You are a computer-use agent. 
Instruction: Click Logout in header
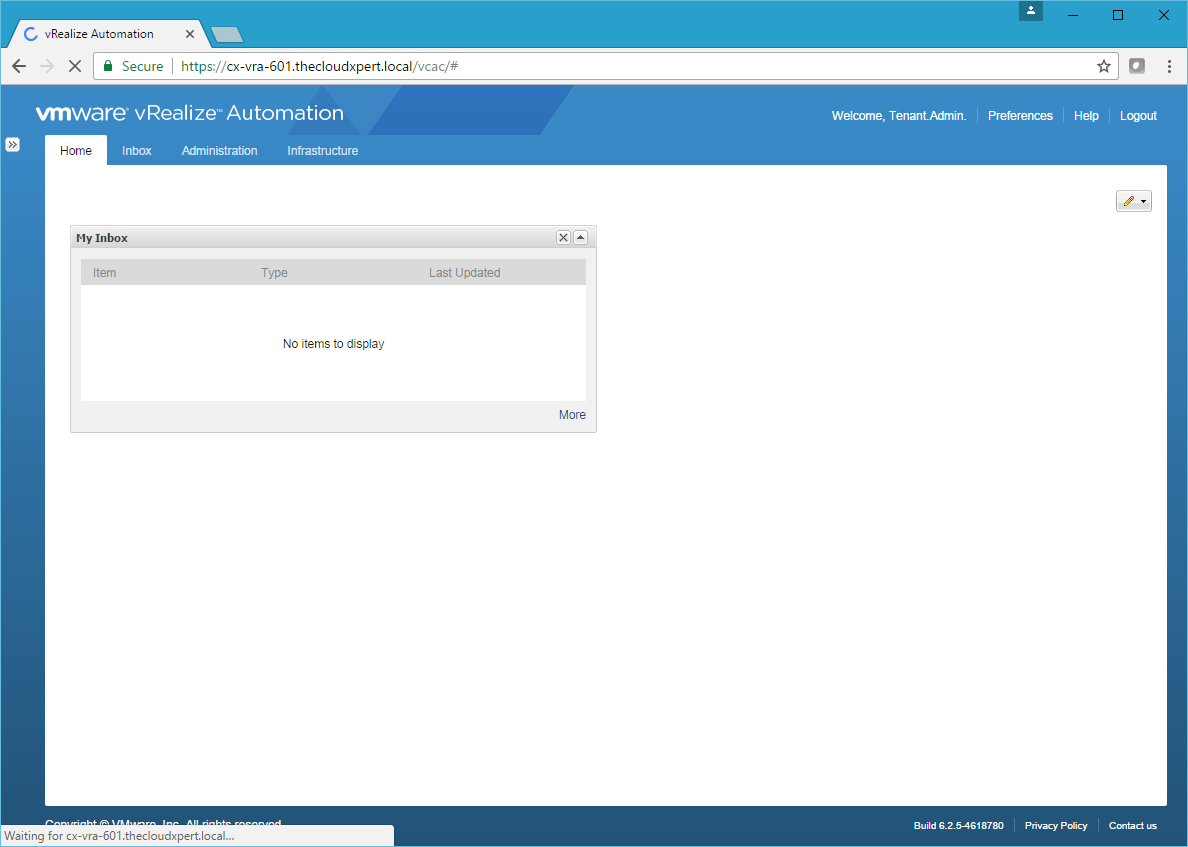click(x=1138, y=116)
